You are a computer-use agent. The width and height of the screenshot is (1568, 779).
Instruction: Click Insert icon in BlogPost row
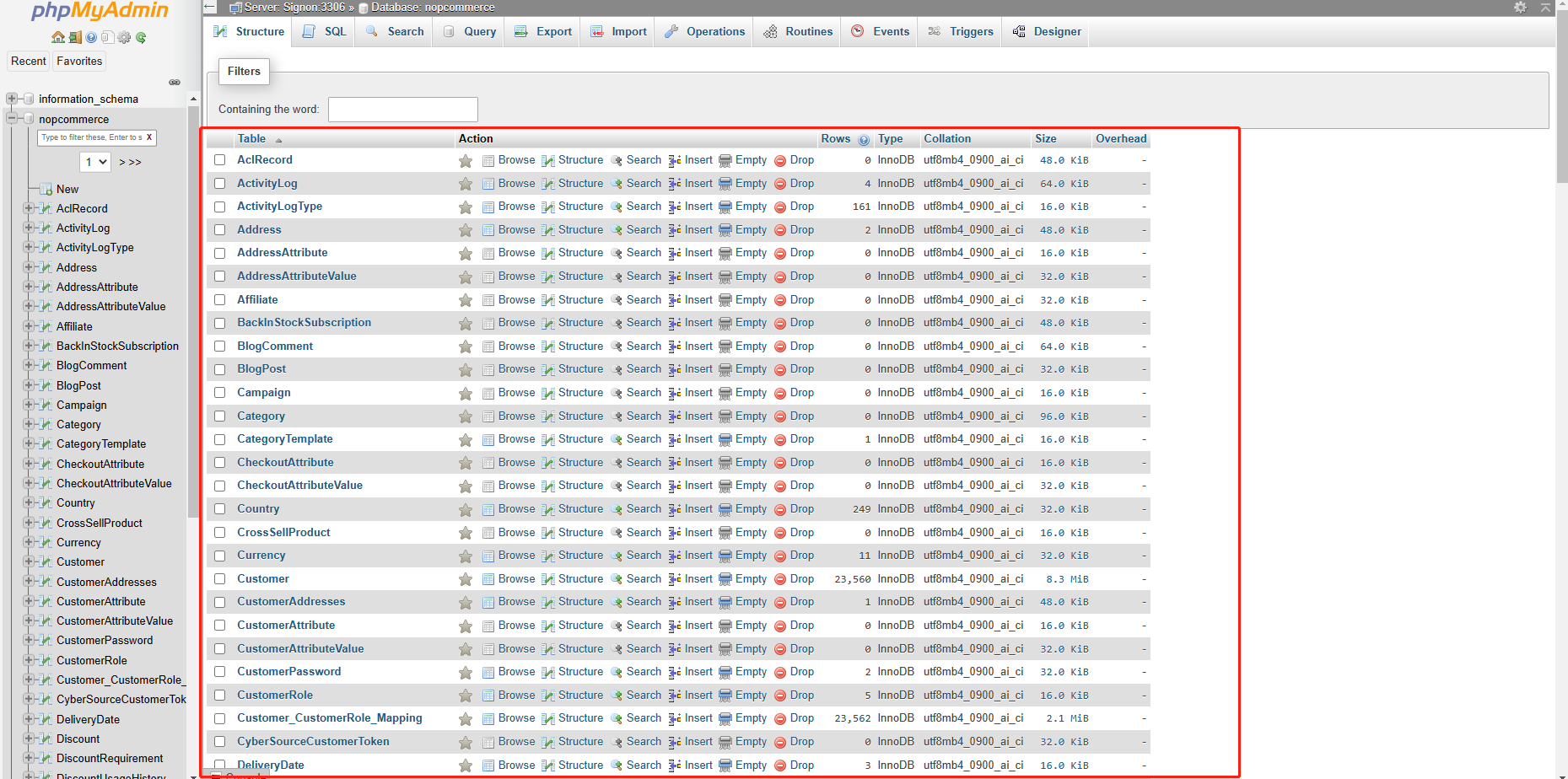(x=675, y=369)
